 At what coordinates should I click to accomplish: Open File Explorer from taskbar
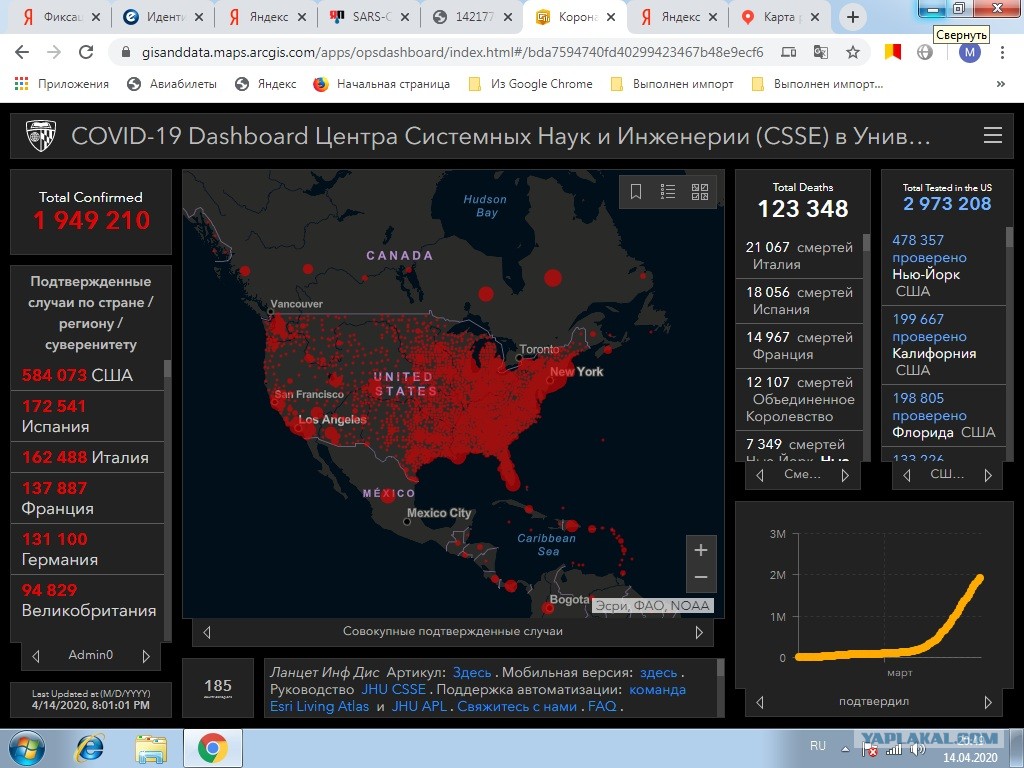(x=152, y=748)
